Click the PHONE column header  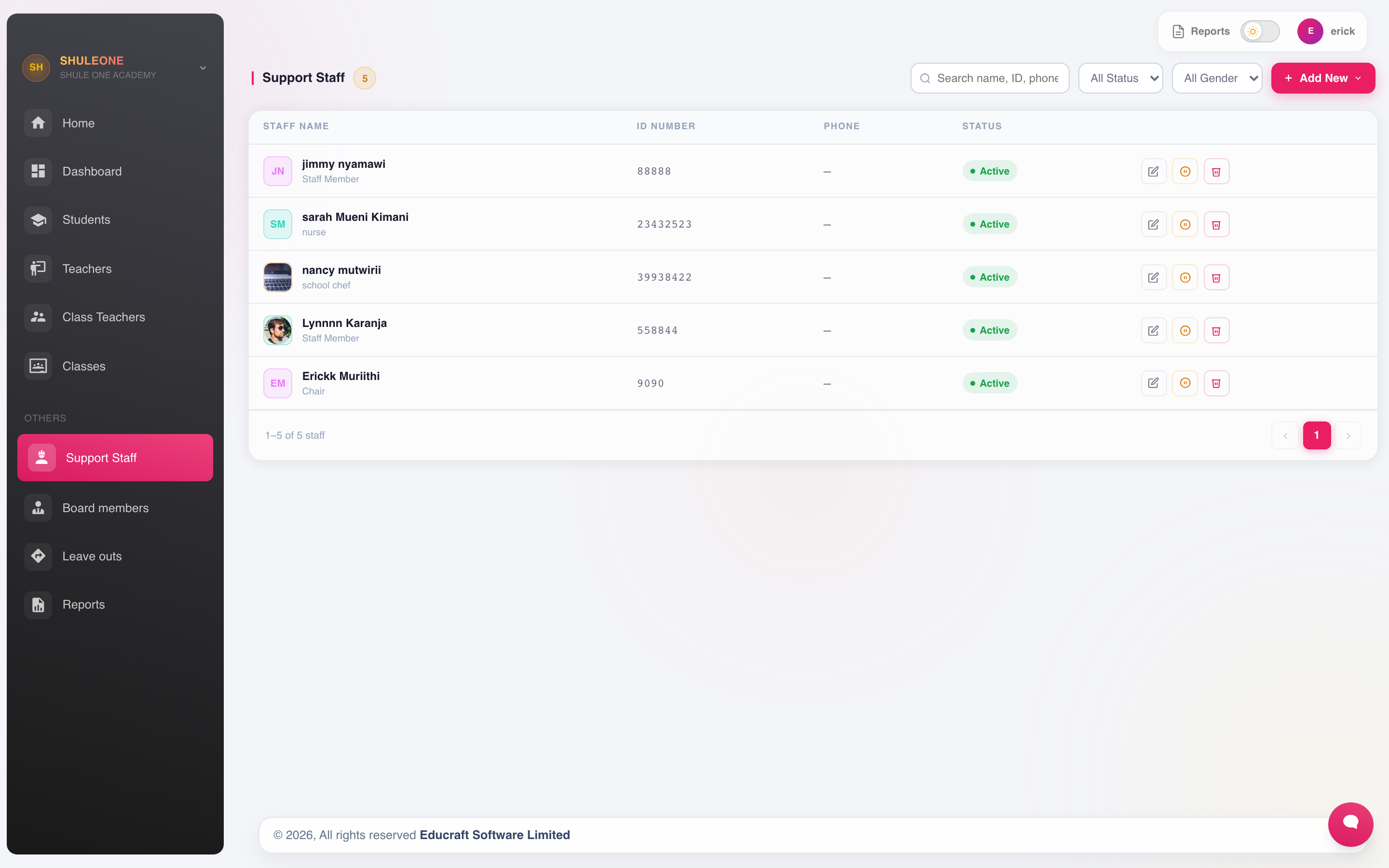tap(842, 126)
